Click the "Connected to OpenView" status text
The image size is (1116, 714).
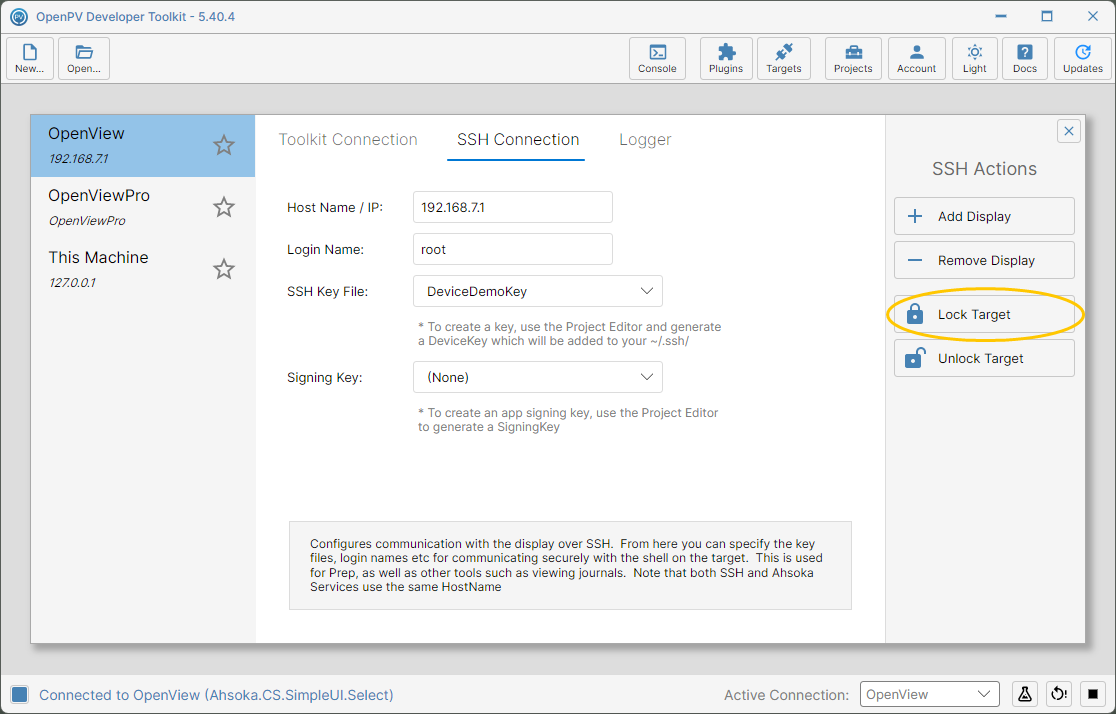point(216,695)
